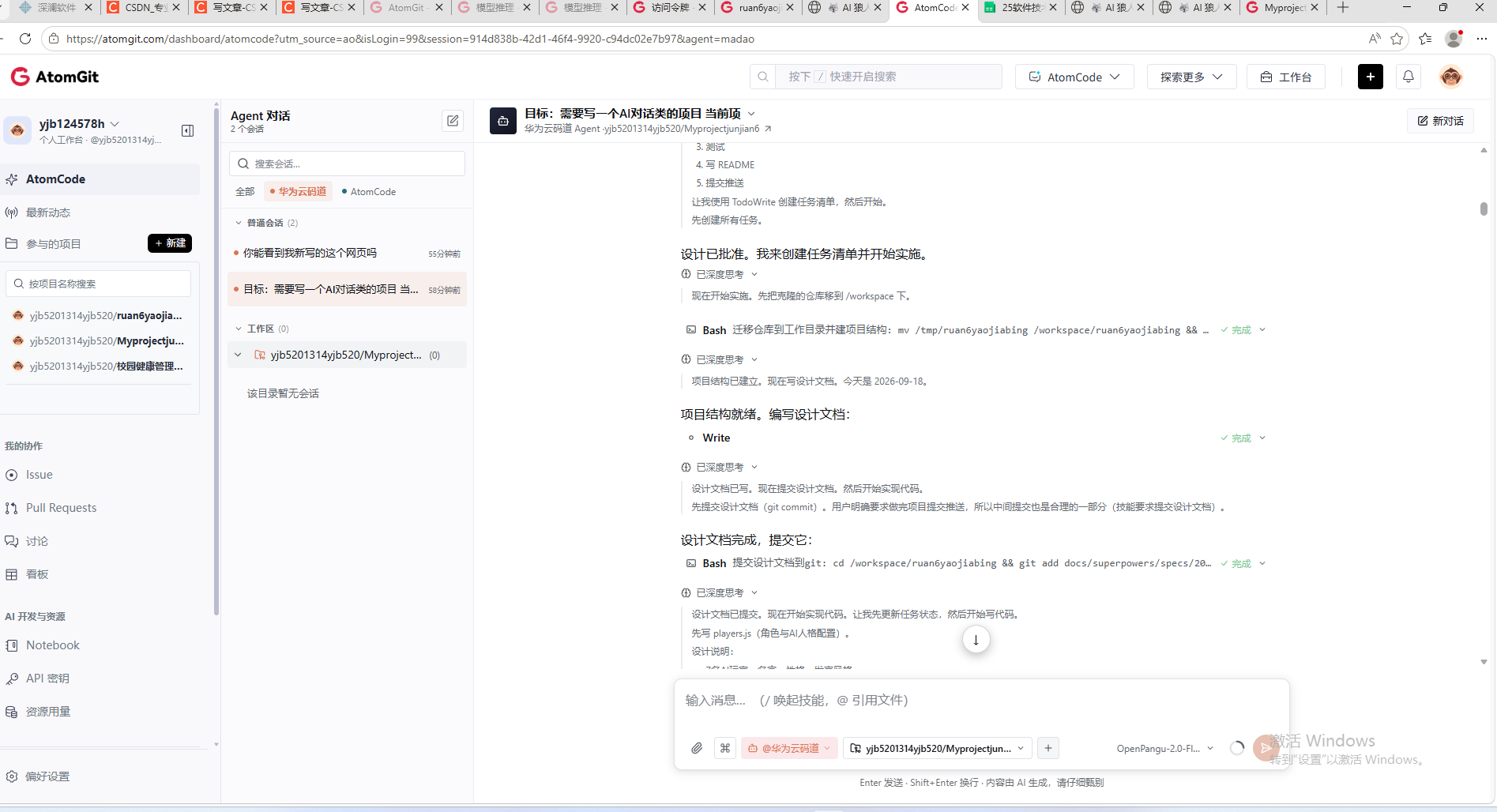This screenshot has width=1497, height=812.
Task: Expand Bash 迁移仓库到工作目录 step details
Action: 1262,329
